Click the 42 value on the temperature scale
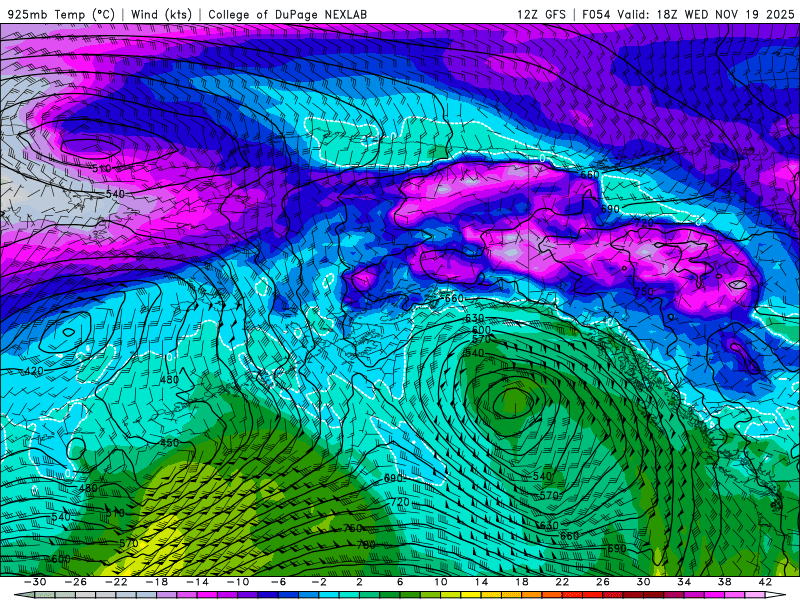Image resolution: width=800 pixels, height=600 pixels. click(765, 582)
